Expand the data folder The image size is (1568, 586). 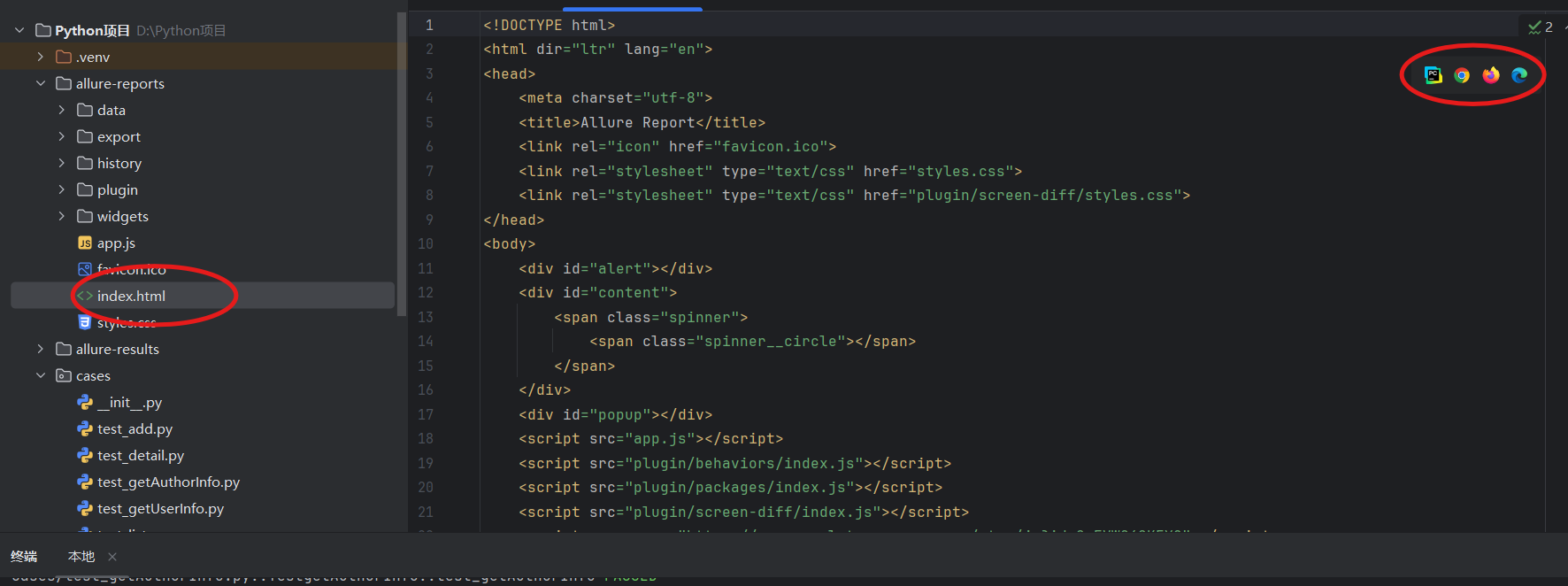(x=62, y=110)
